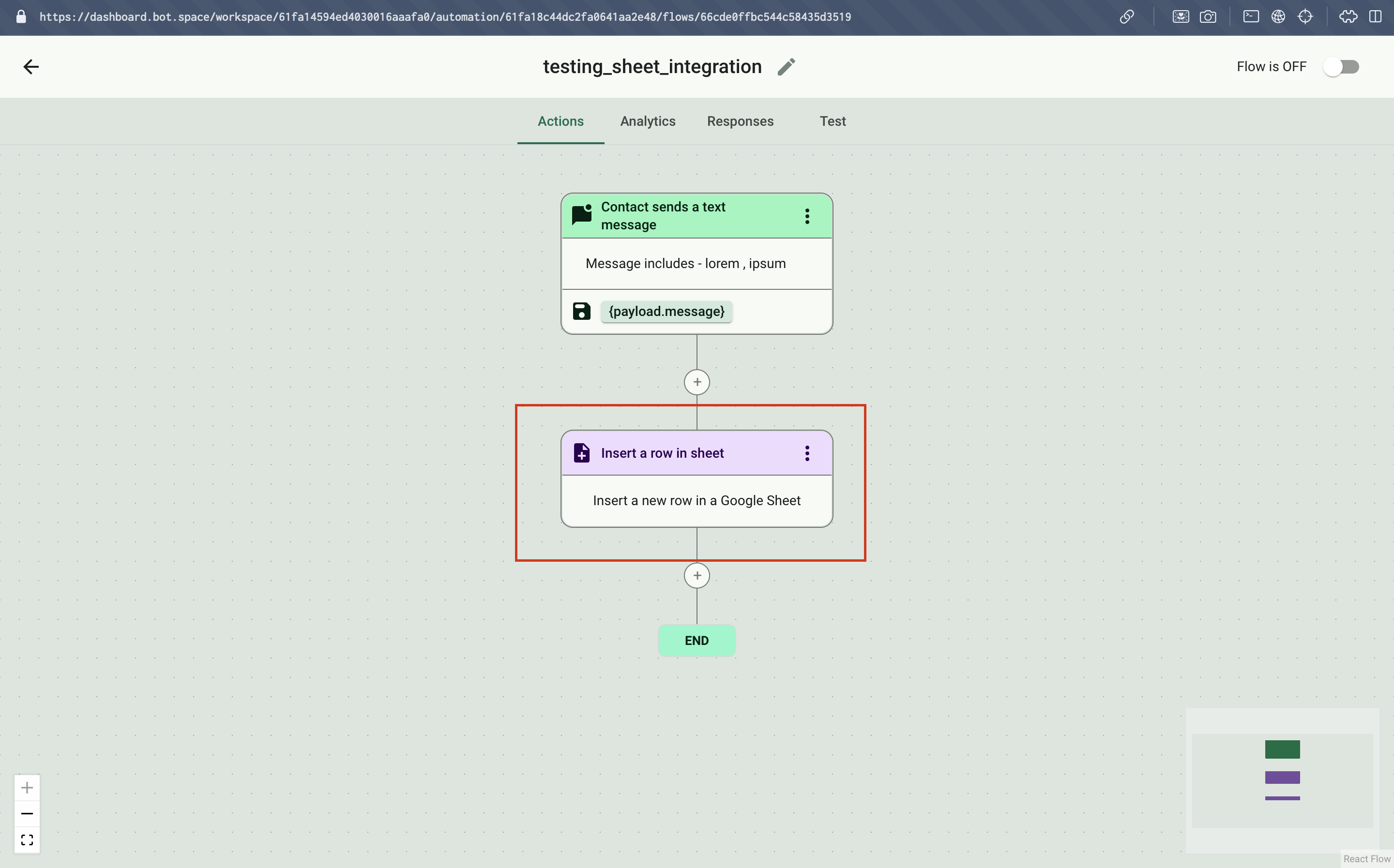Open options menu for Contact sends text message
This screenshot has height=868, width=1394.
pos(807,216)
